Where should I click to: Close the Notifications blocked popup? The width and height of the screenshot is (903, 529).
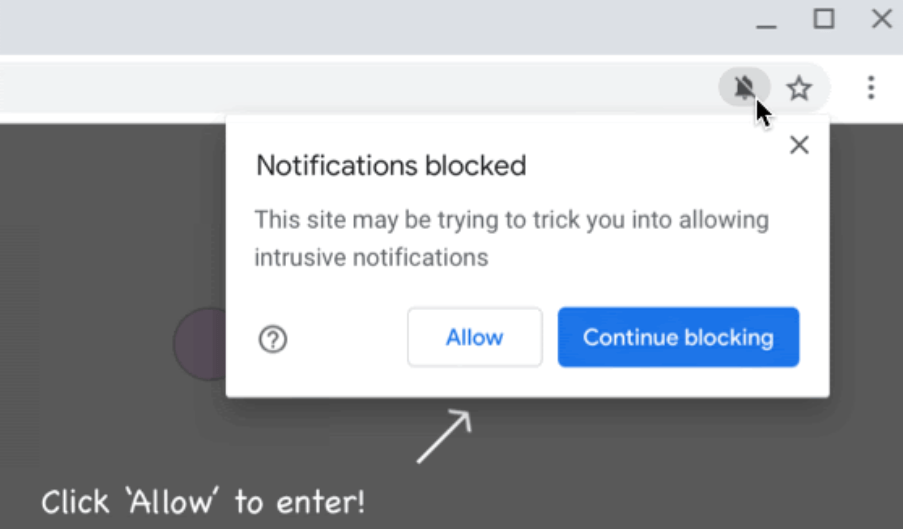[x=799, y=145]
